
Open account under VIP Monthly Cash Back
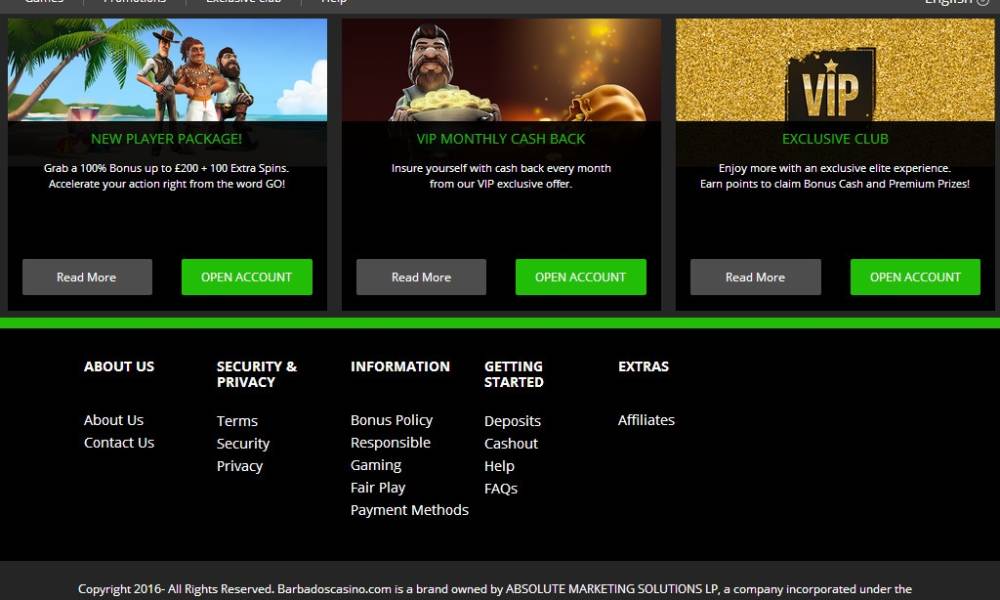coord(580,277)
